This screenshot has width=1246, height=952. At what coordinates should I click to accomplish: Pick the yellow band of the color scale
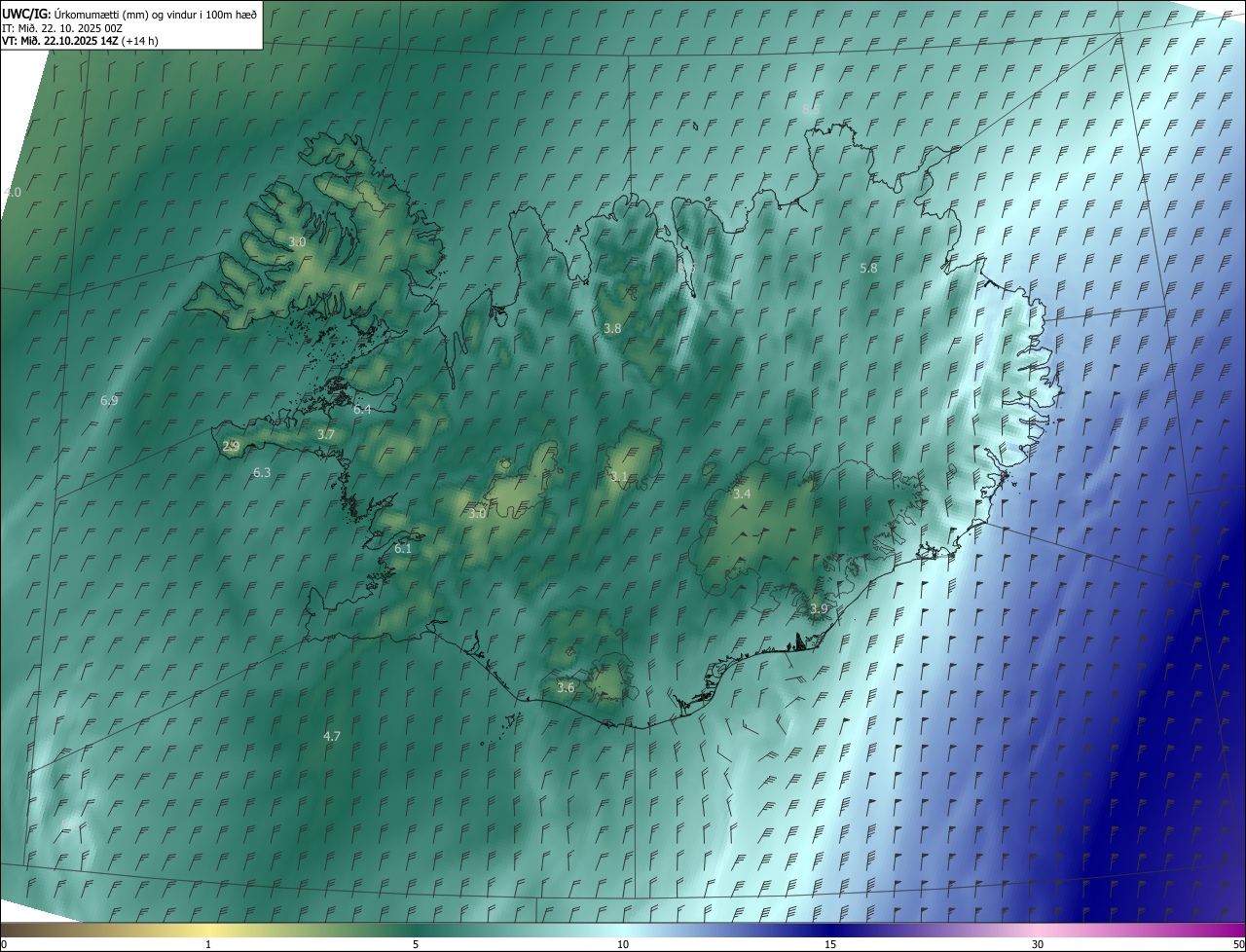(208, 930)
